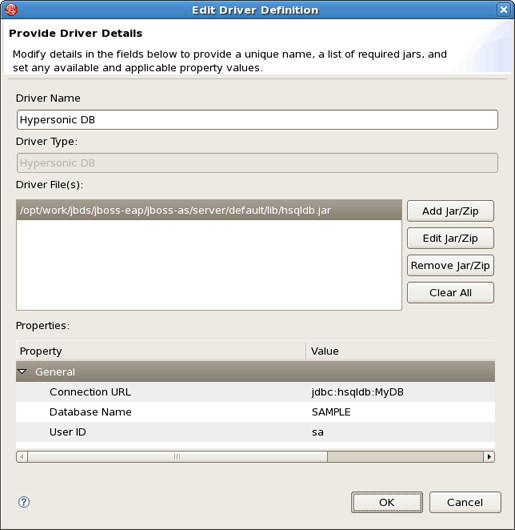Open the help question mark icon
Screen dimensions: 515x530
point(24,502)
